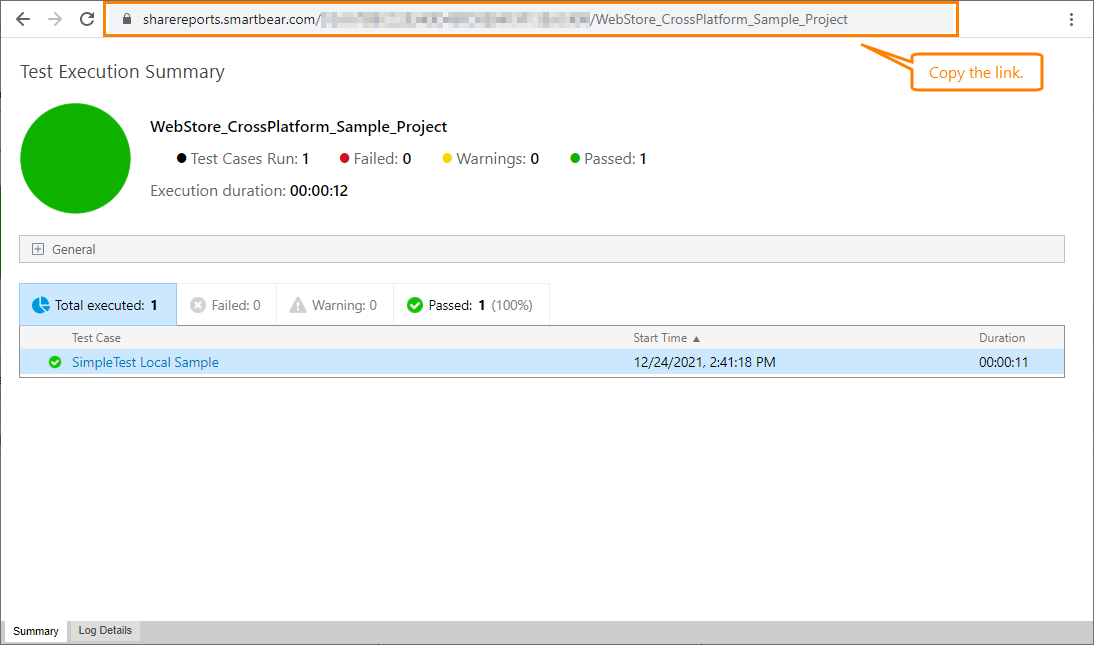Image resolution: width=1094 pixels, height=645 pixels.
Task: Click the gray X icon on the Failed tab
Action: pos(199,304)
